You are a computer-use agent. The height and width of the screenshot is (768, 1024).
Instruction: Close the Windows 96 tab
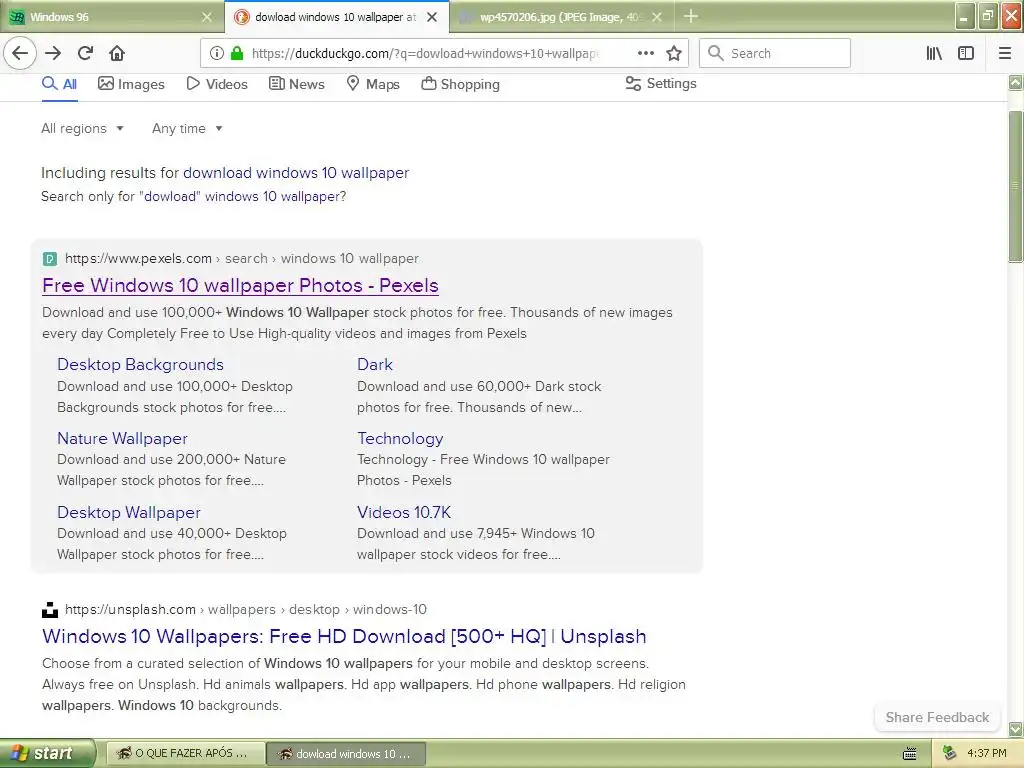(206, 17)
